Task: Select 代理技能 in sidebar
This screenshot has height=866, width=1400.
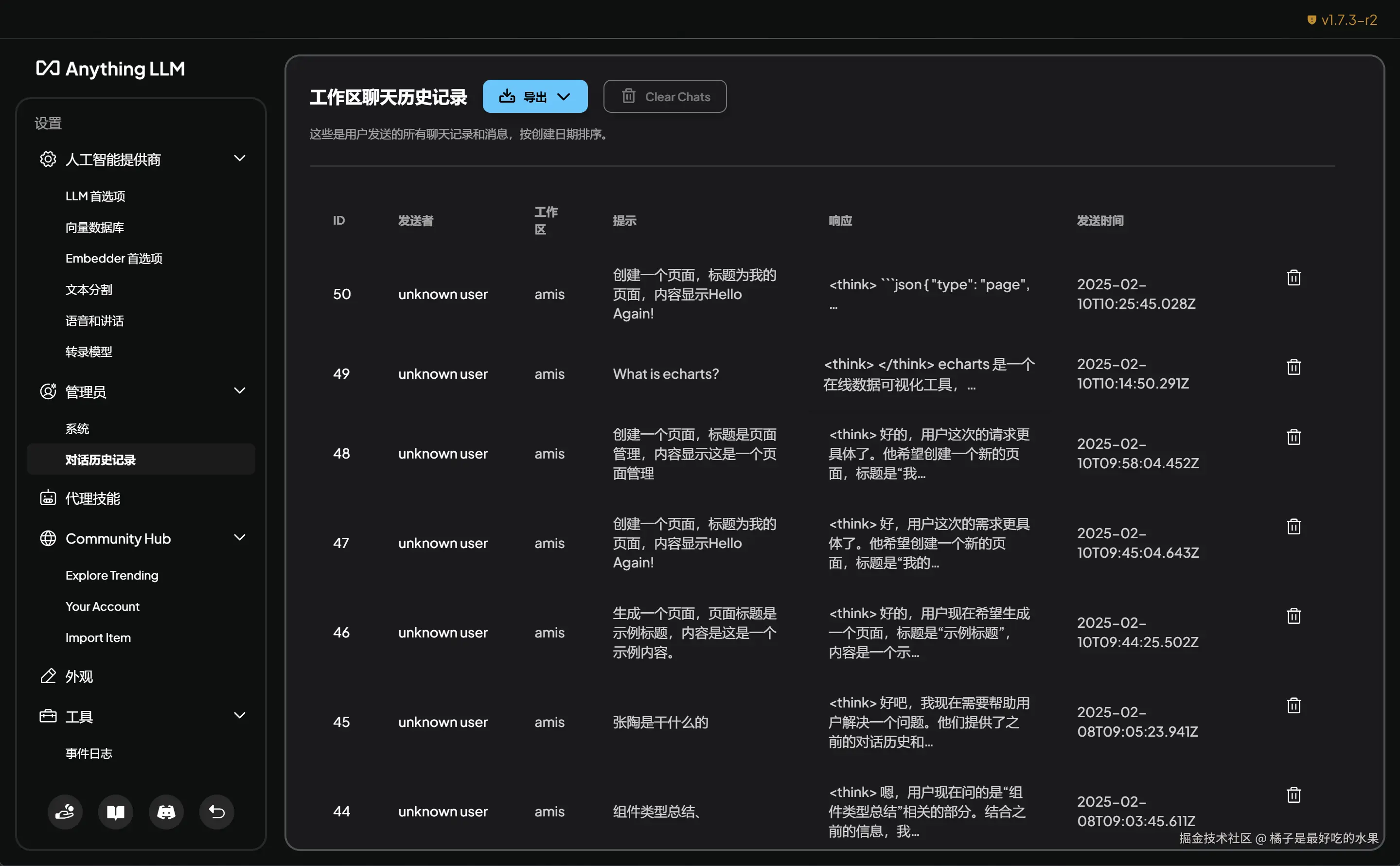Action: (x=92, y=498)
